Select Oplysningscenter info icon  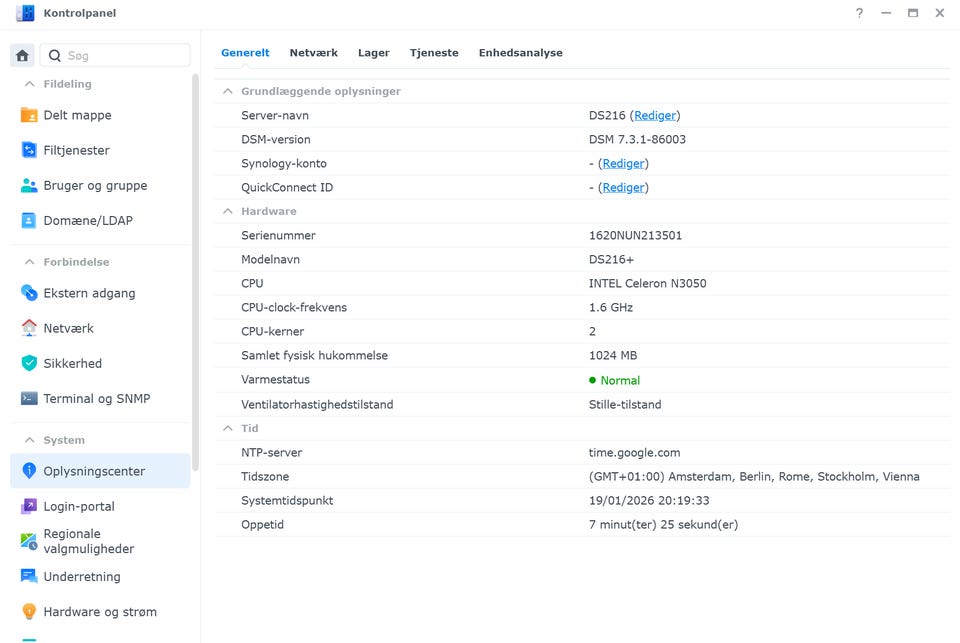(x=29, y=471)
